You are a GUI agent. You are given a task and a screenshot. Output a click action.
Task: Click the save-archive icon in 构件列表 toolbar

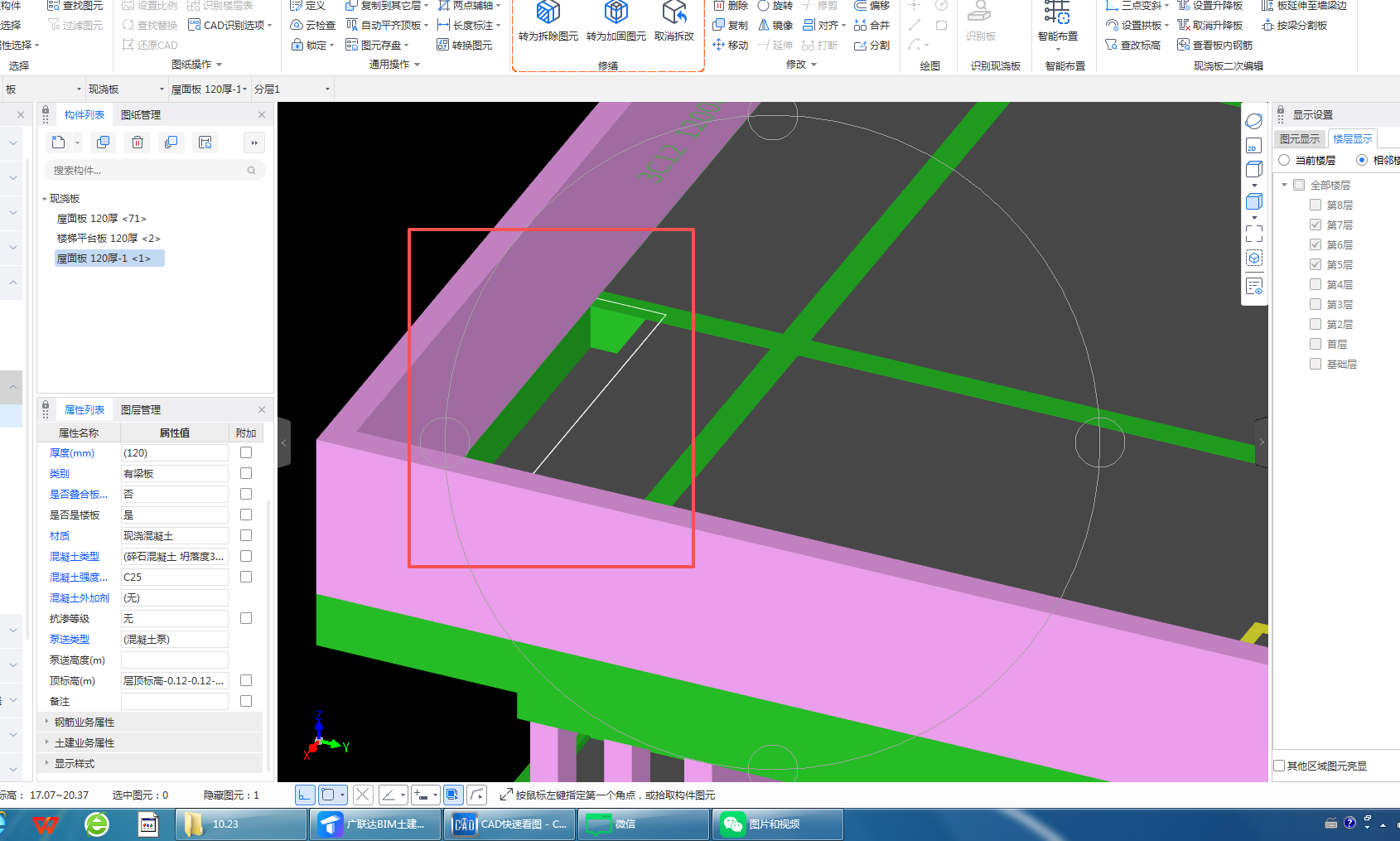pyautogui.click(x=205, y=143)
